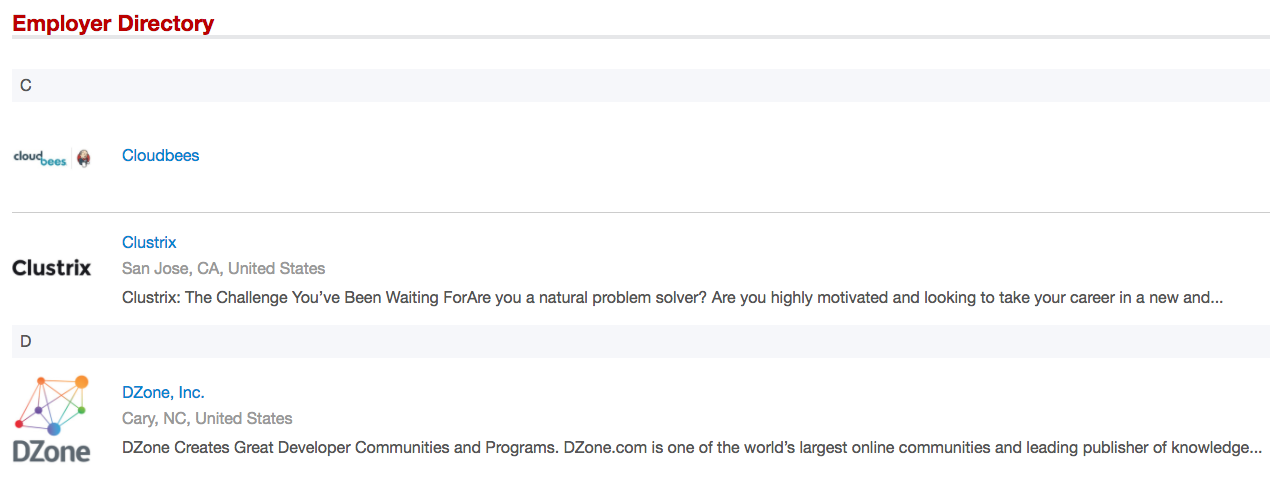Open the DZone, Inc. employer link

tap(163, 392)
